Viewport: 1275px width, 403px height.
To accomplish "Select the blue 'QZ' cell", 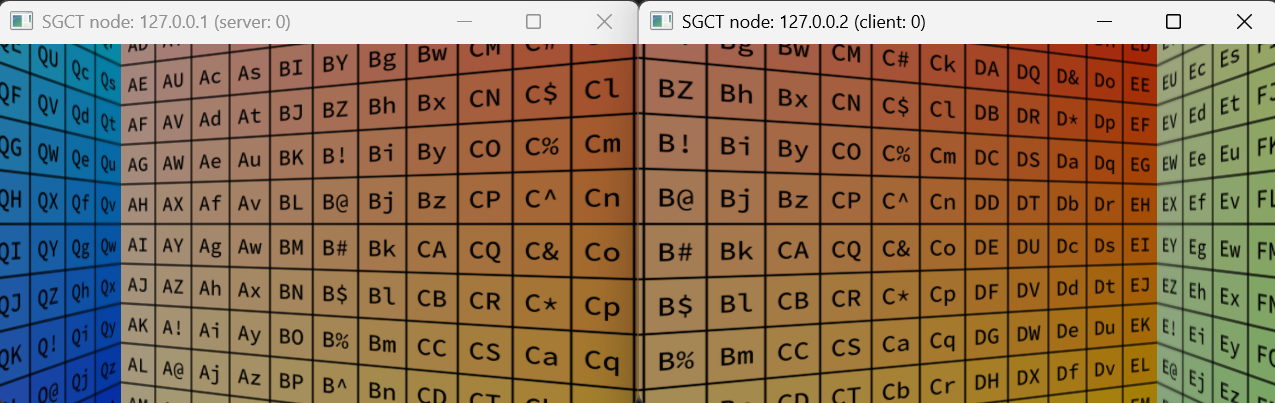I will point(48,296).
